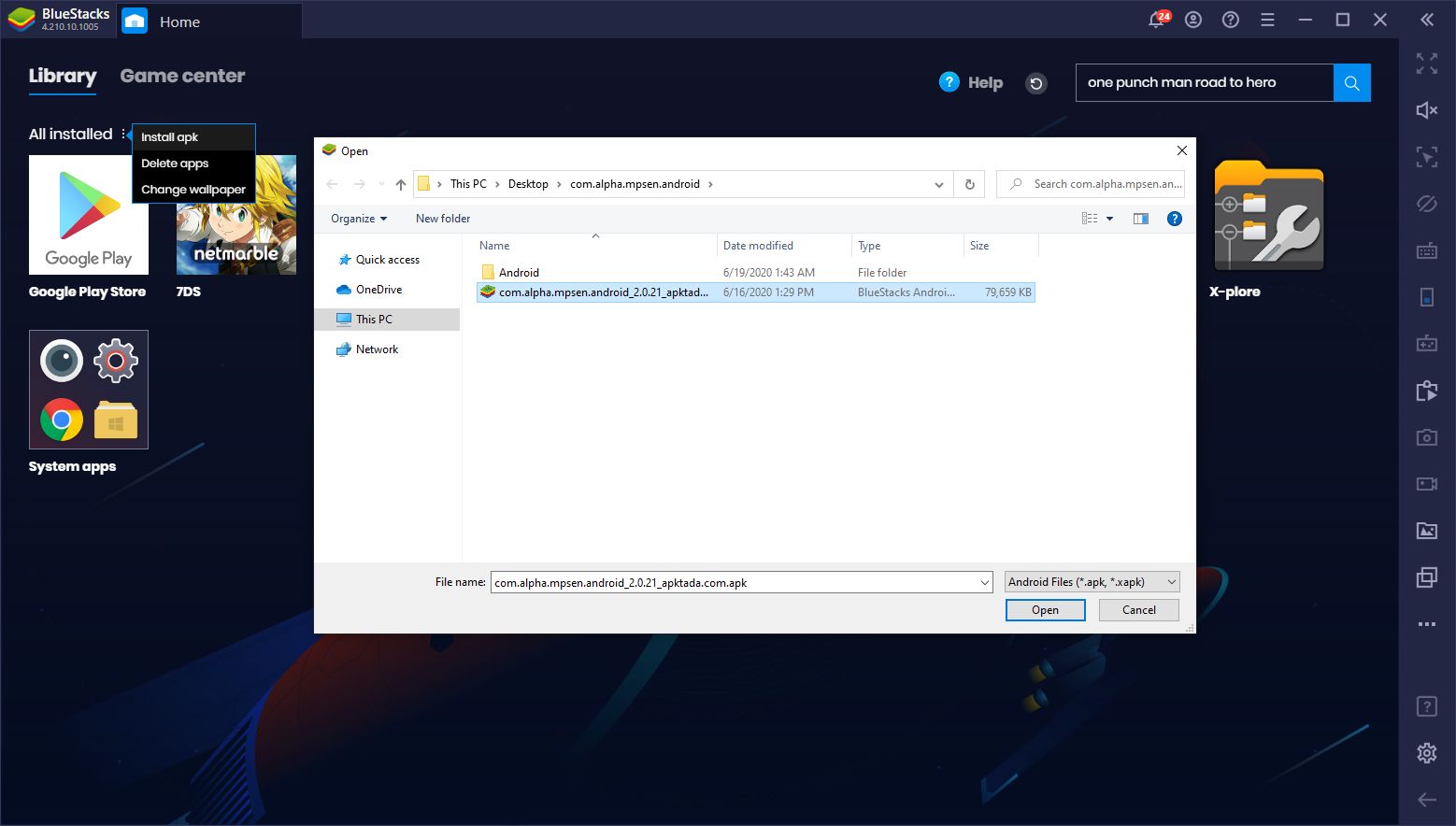Click This PC in breadcrumb path

[468, 184]
